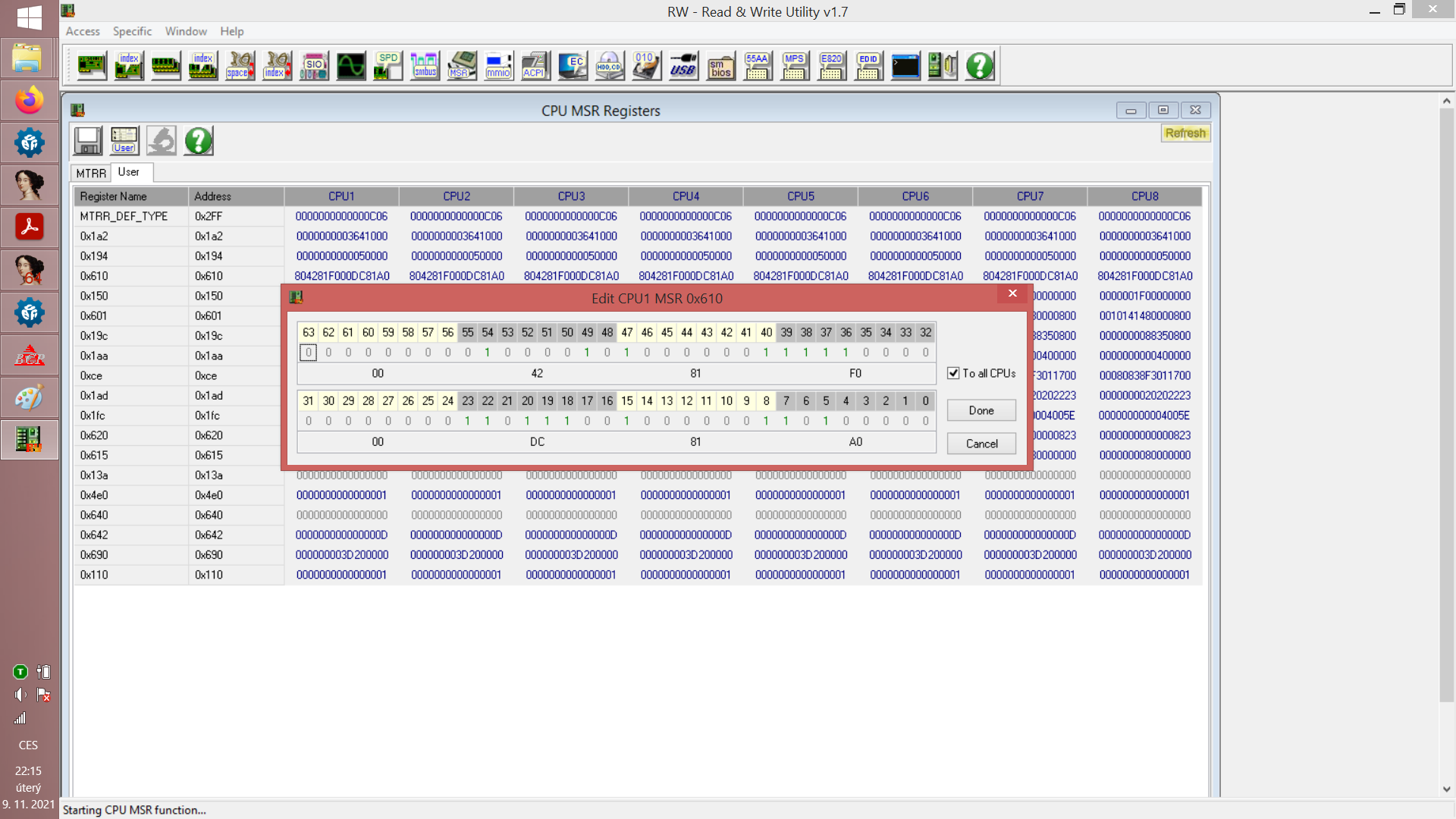
Task: Click Cancel in the Edit MSR dialog
Action: click(x=981, y=444)
